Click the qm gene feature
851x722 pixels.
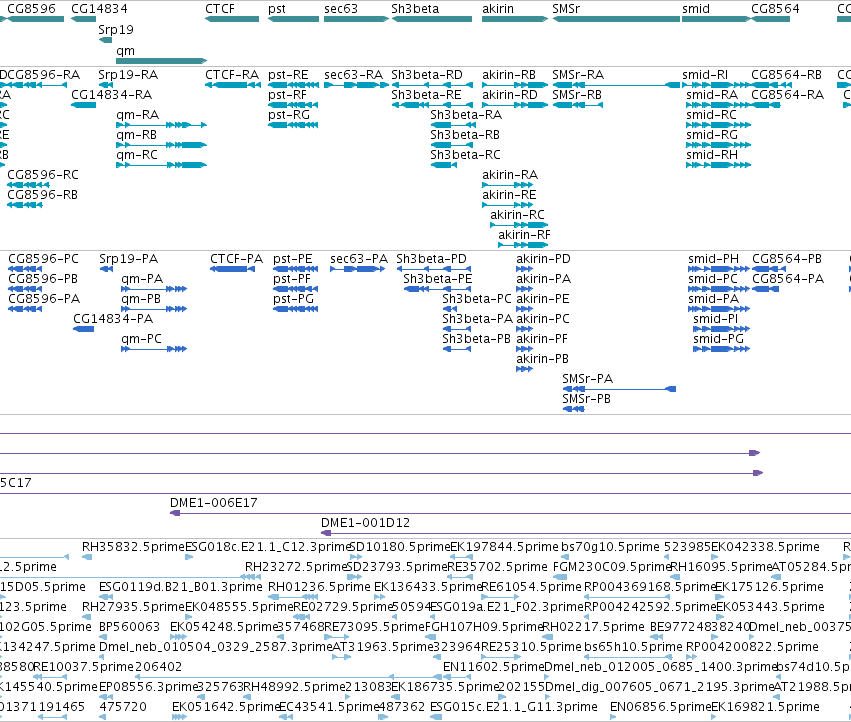(x=161, y=61)
